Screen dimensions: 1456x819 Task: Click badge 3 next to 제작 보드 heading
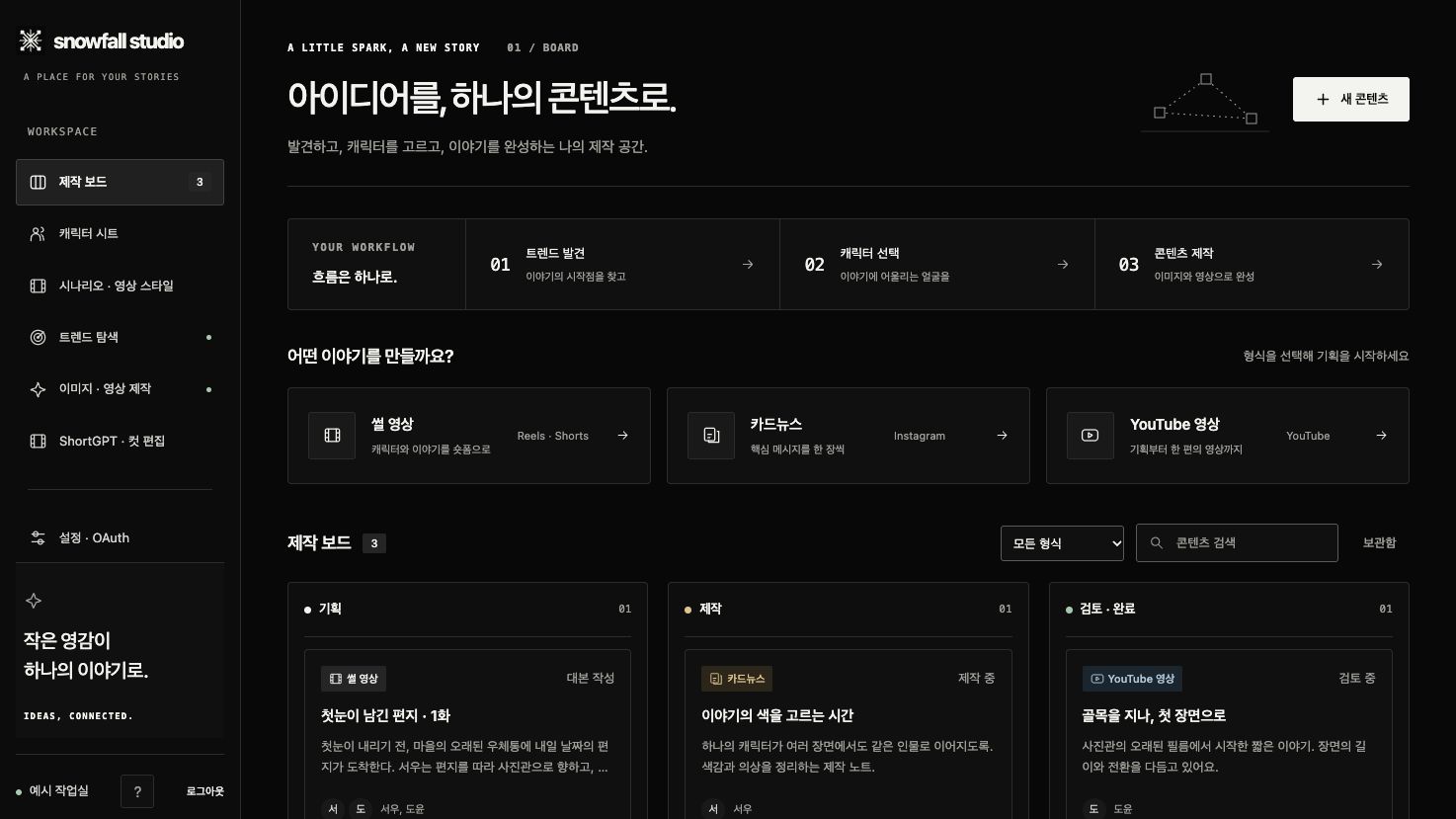click(x=373, y=543)
